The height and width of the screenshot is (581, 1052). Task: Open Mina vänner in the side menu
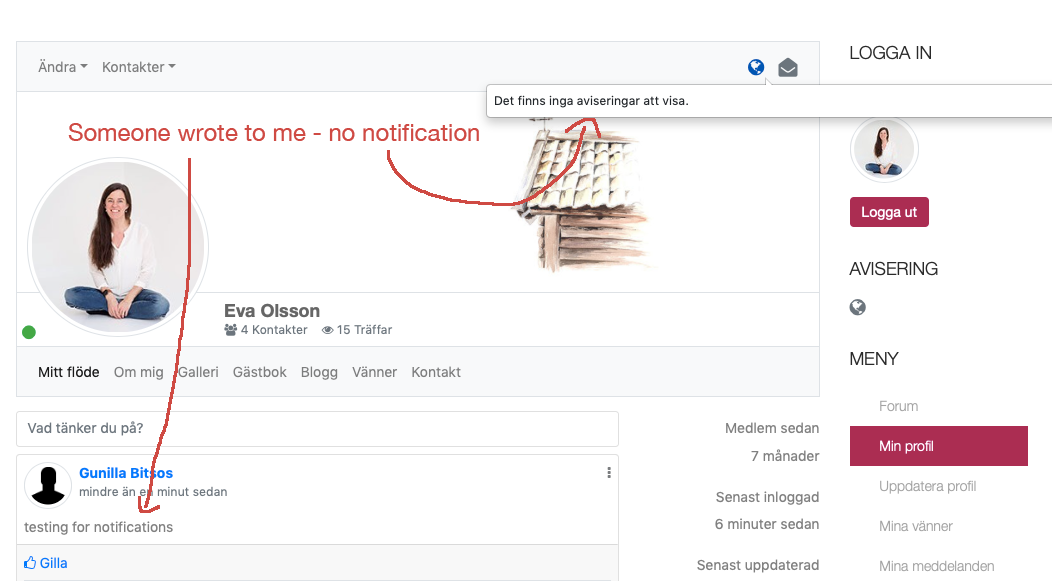[x=916, y=527]
